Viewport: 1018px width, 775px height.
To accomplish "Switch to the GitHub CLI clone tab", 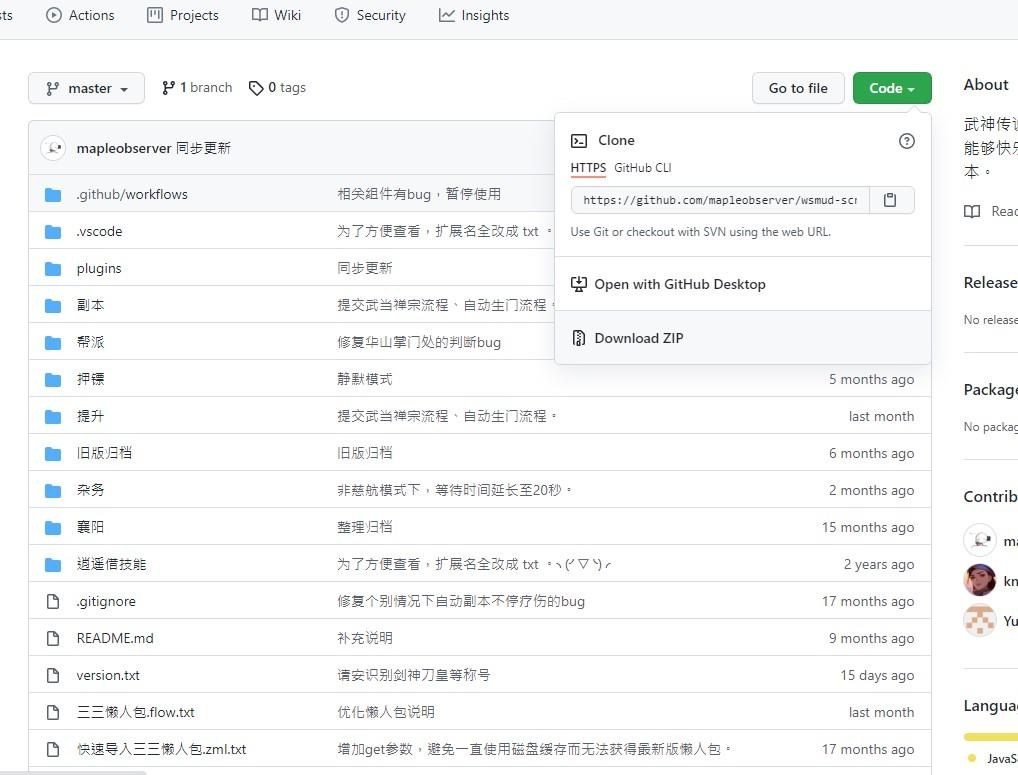I will pyautogui.click(x=642, y=168).
